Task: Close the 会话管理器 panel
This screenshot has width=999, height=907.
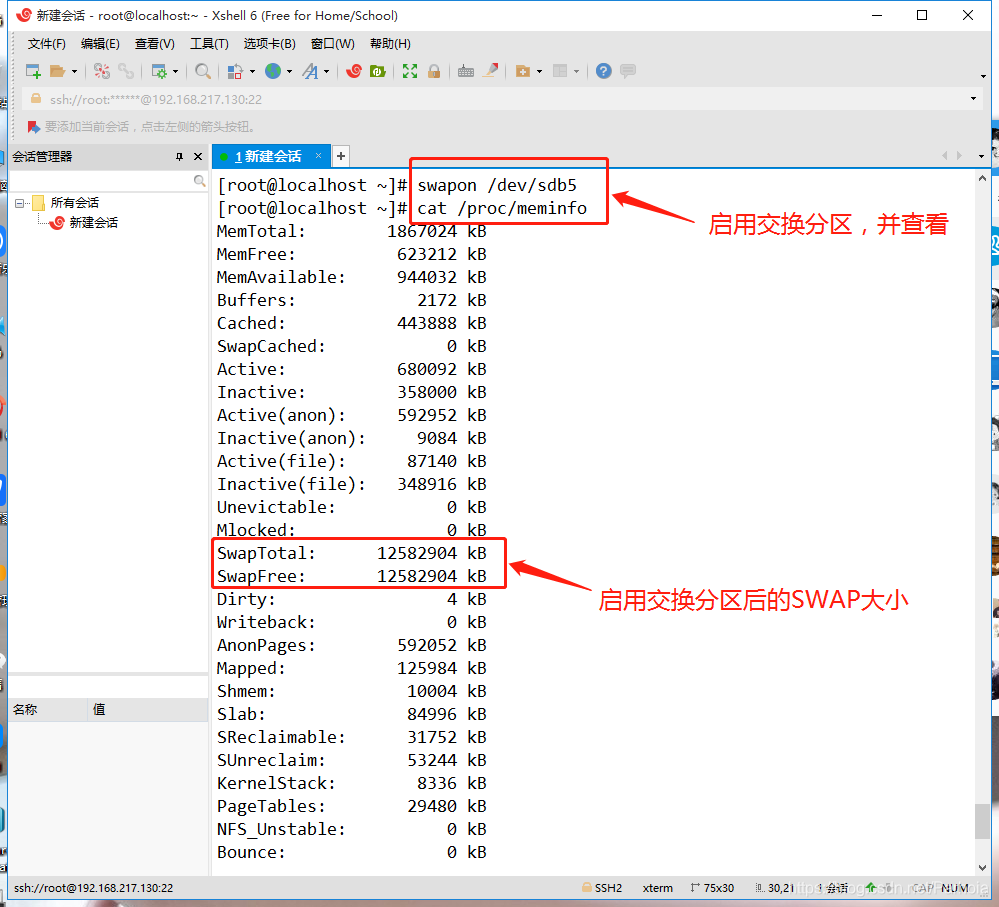Action: (x=198, y=157)
